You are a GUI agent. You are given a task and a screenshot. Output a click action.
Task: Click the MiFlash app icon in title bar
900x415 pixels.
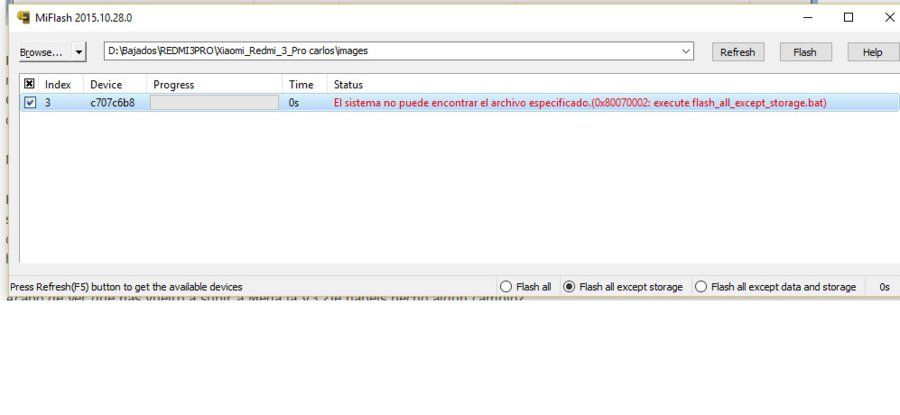24,18
